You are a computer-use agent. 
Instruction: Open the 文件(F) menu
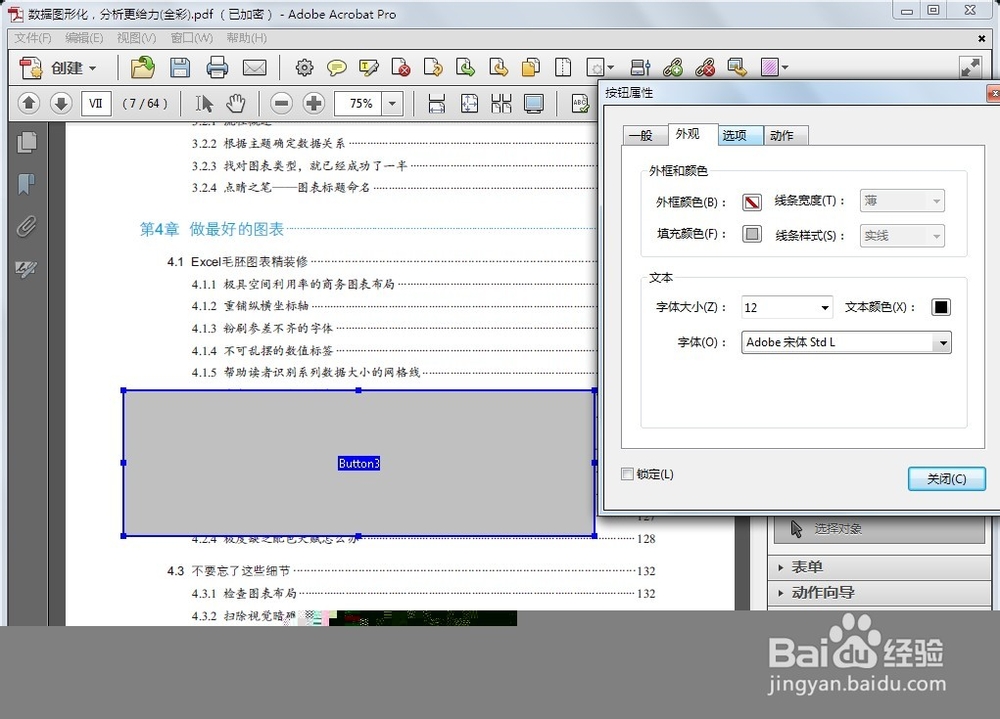pos(33,38)
